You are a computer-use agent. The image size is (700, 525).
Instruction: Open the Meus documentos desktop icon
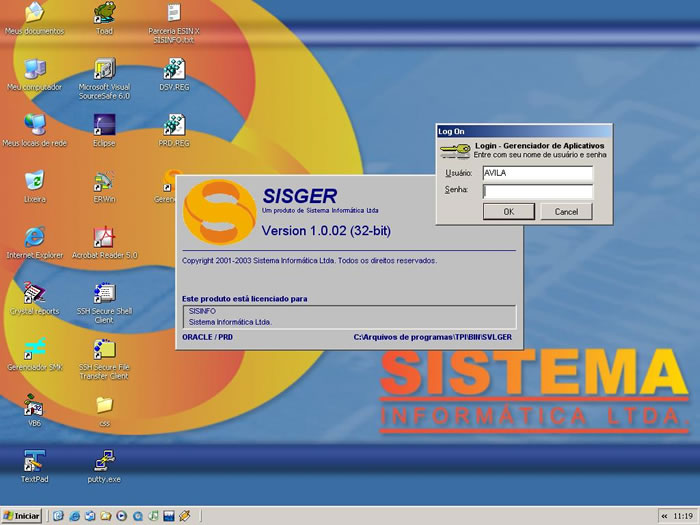click(34, 18)
